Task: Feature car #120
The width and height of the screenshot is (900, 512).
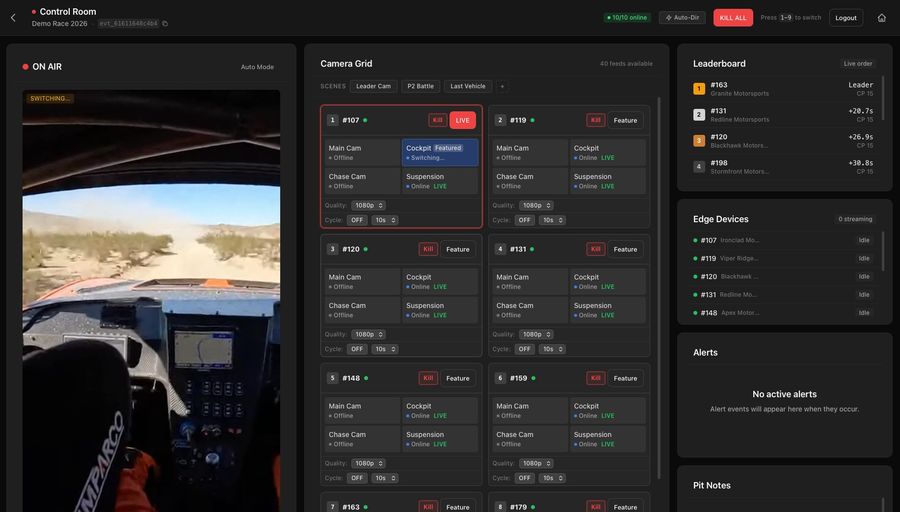Action: click(457, 249)
